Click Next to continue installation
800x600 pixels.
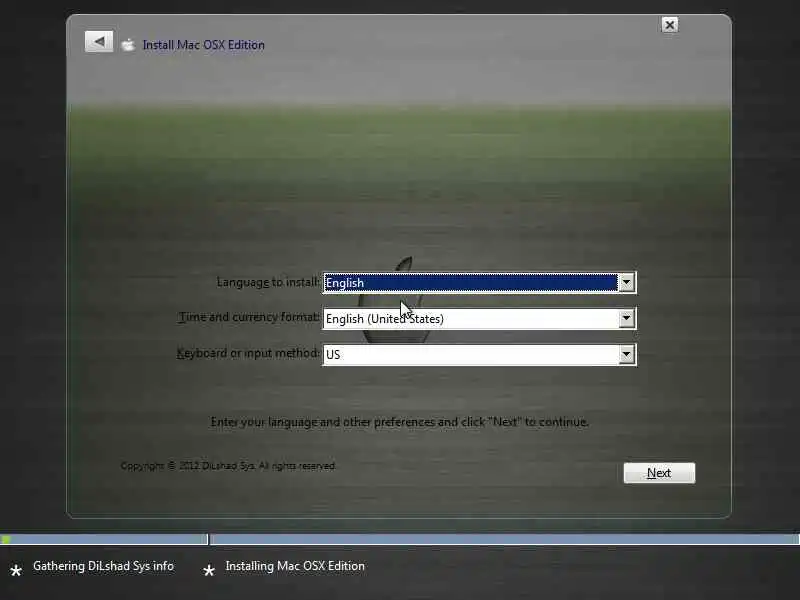click(x=659, y=473)
